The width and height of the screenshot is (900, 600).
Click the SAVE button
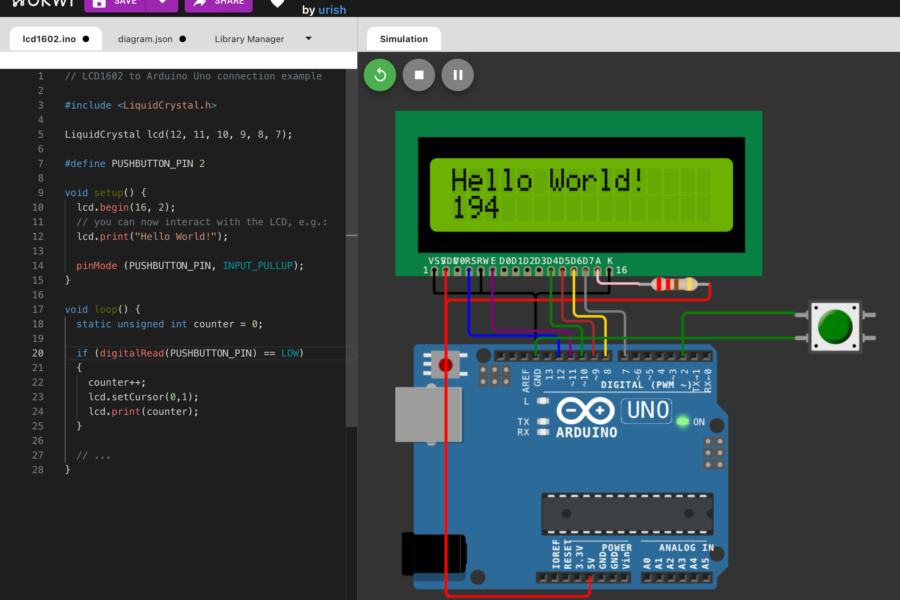click(x=115, y=3)
